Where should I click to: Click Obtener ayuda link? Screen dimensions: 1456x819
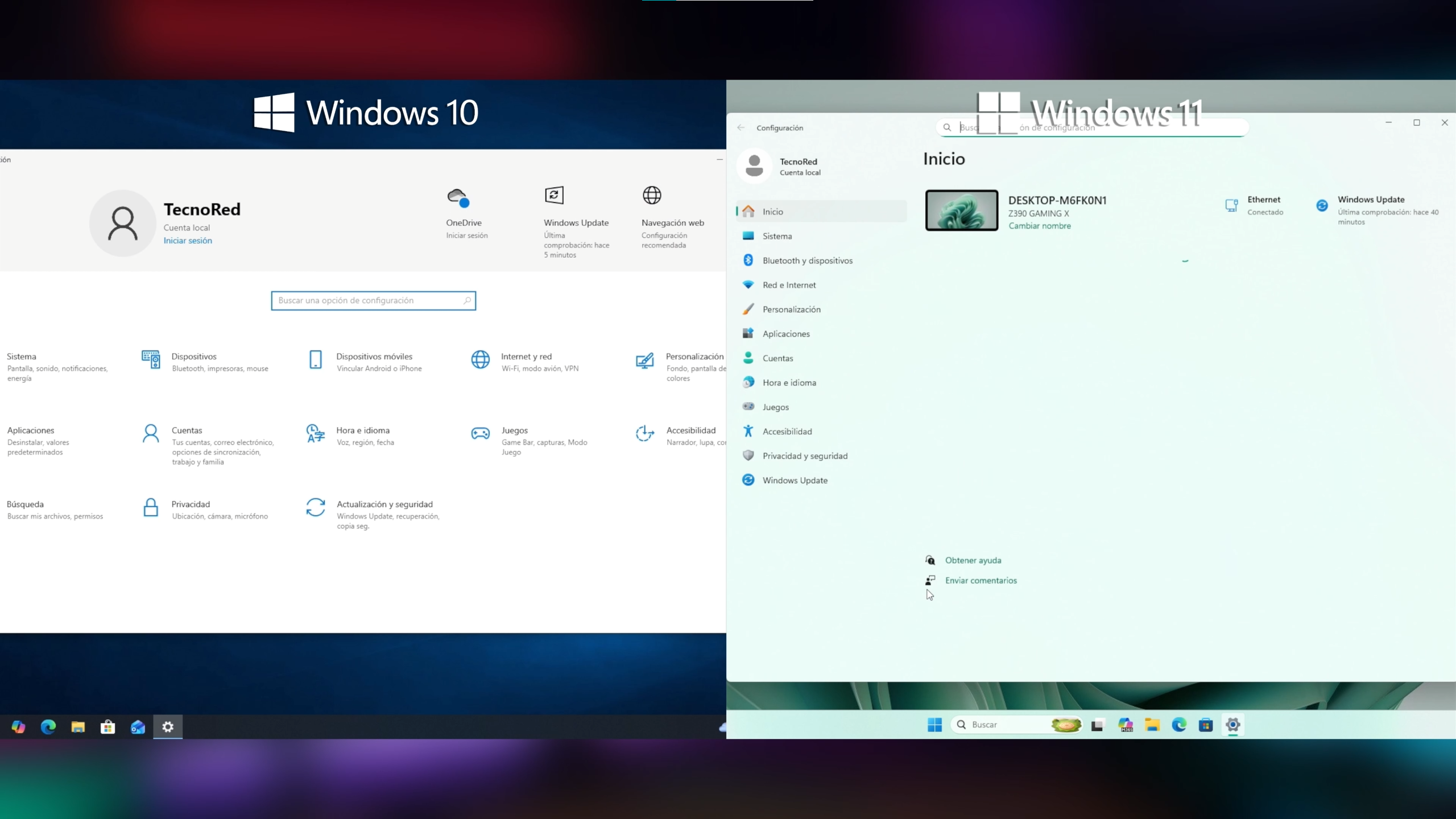click(973, 560)
